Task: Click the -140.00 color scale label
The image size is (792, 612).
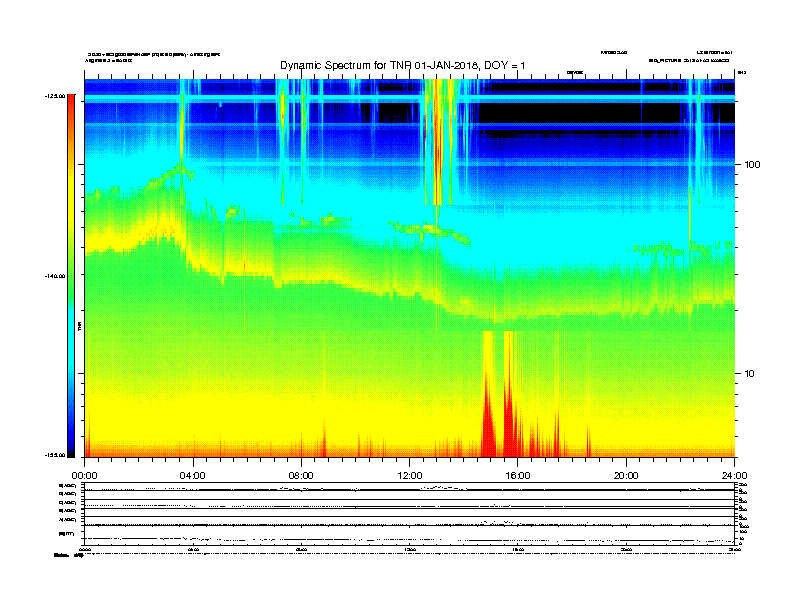Action: tap(55, 276)
